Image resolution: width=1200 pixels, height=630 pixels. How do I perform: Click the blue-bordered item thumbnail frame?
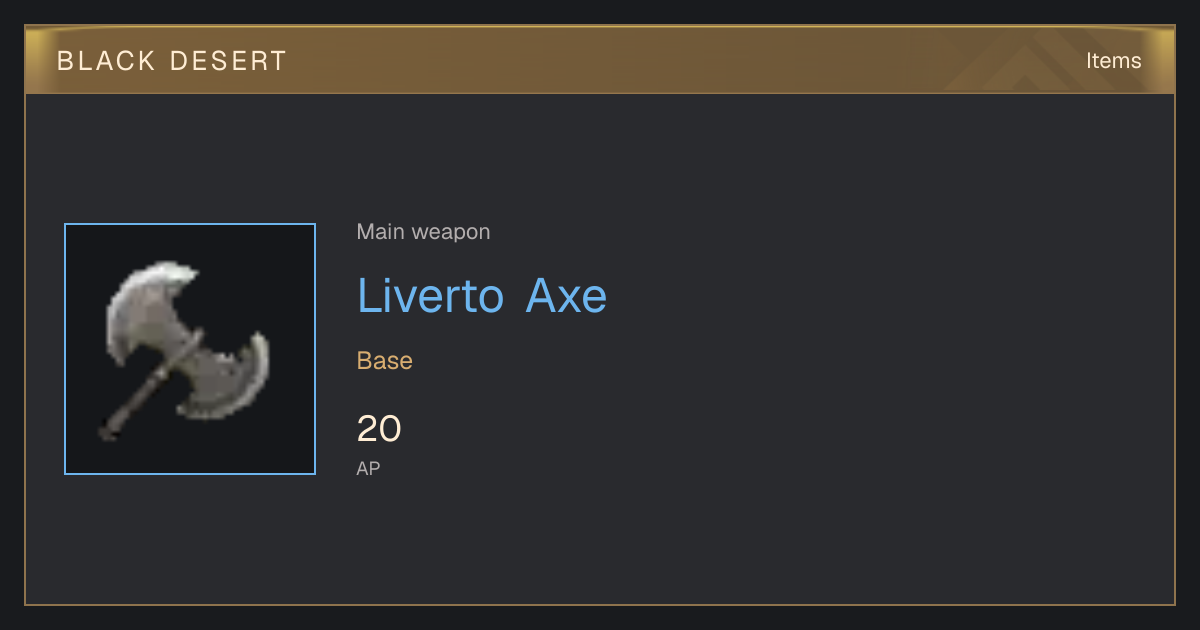190,349
